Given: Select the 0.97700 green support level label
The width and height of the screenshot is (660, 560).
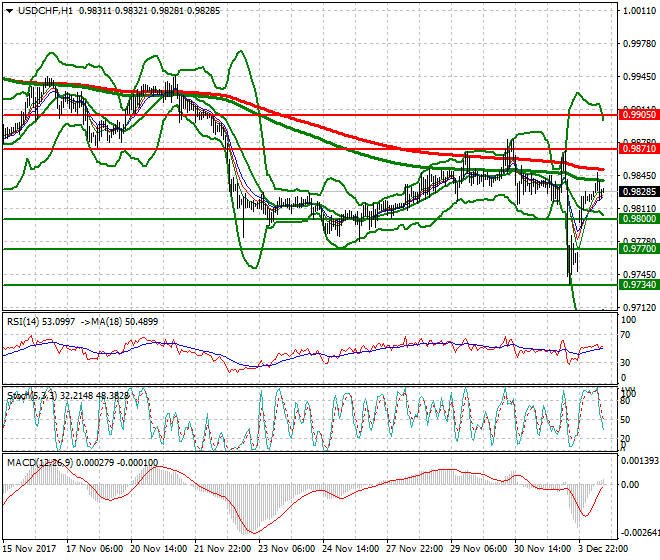Looking at the screenshot, I should [x=639, y=248].
